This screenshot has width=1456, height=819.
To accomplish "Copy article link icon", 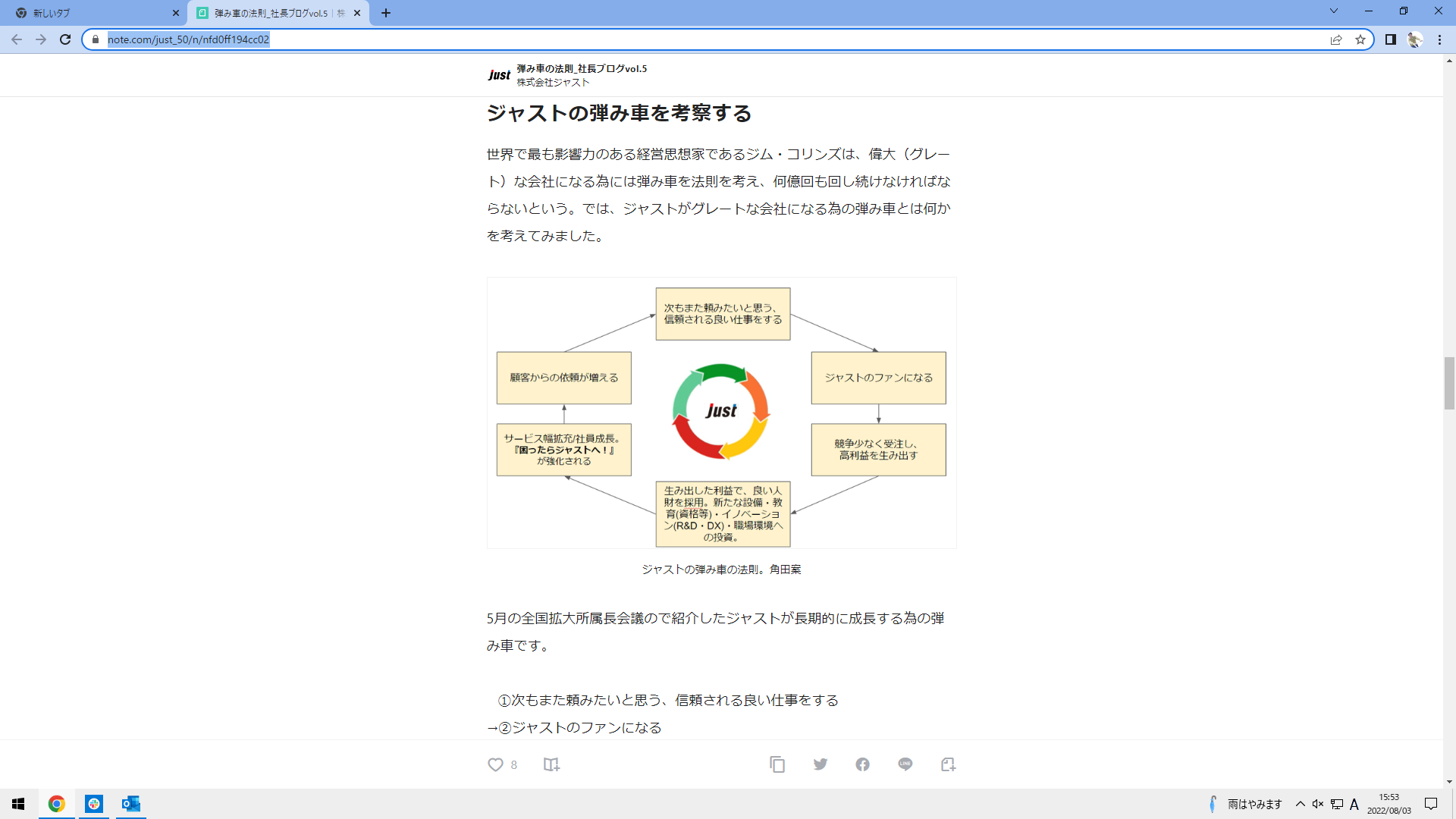I will click(777, 764).
